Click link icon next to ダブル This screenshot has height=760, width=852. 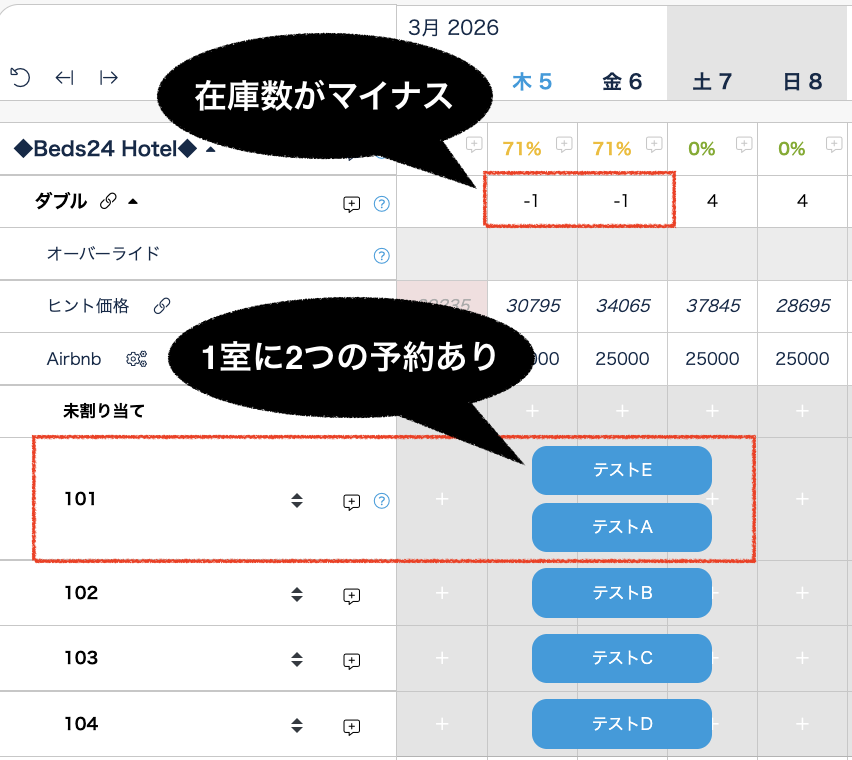coord(108,202)
